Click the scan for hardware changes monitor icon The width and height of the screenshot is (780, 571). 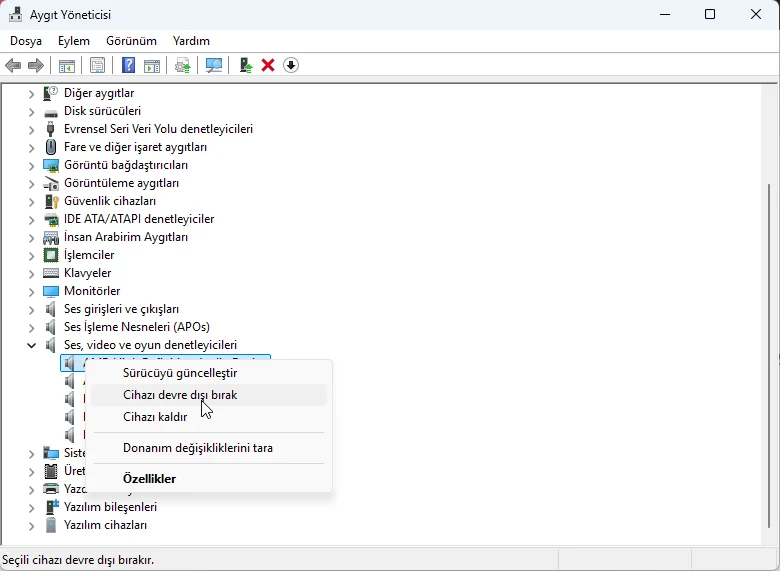pyautogui.click(x=214, y=65)
